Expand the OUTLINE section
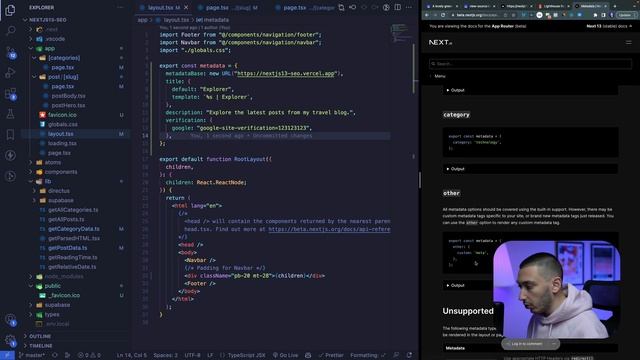The height and width of the screenshot is (360, 640). [x=40, y=336]
